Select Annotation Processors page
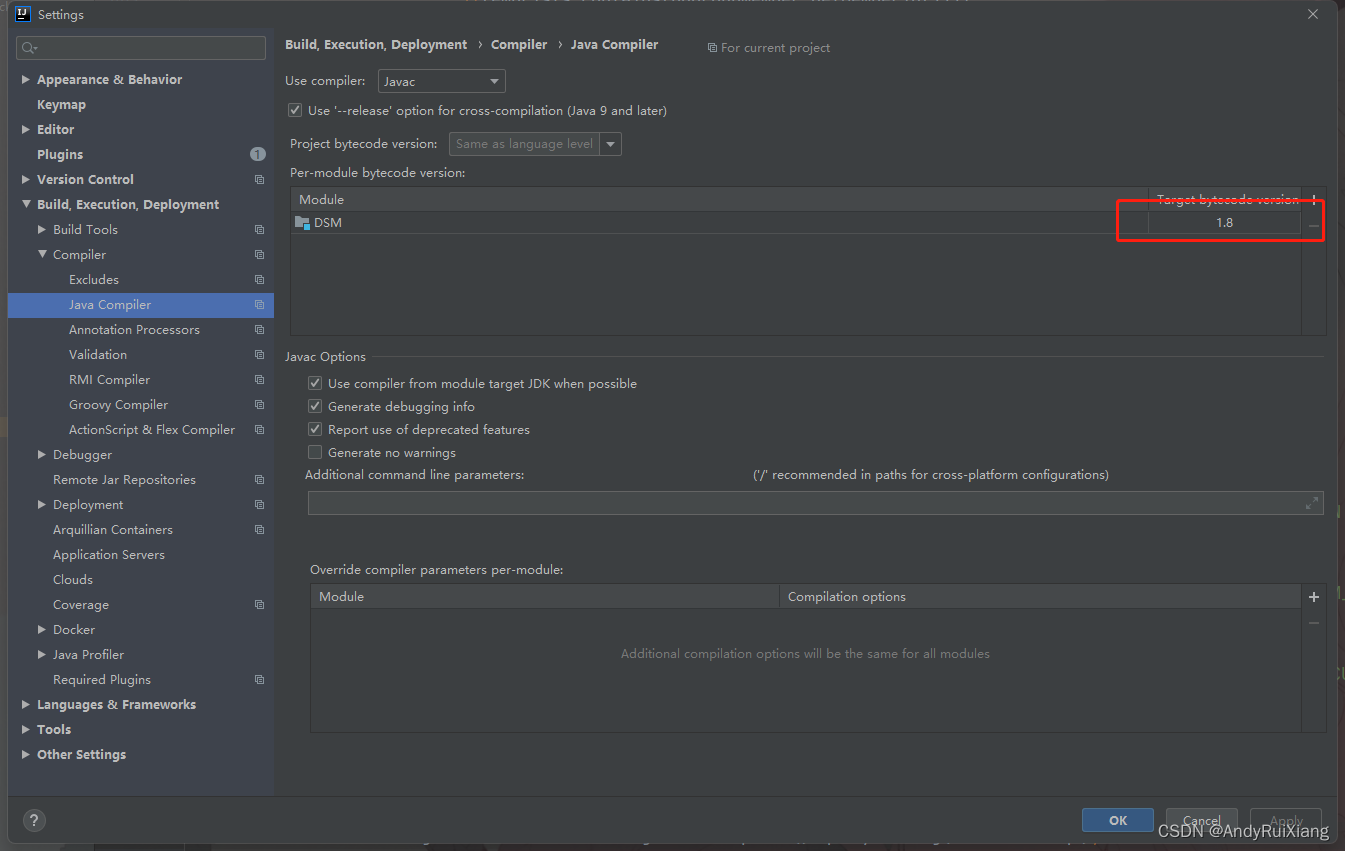 [x=134, y=329]
